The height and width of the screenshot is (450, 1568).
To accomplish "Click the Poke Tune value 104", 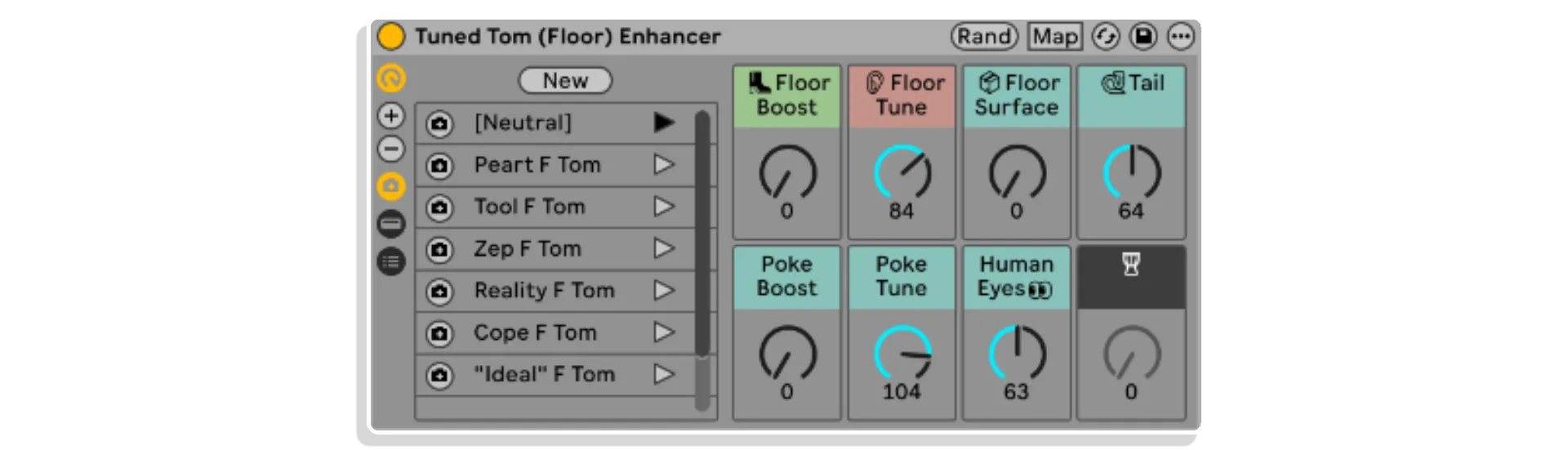I will (x=902, y=392).
